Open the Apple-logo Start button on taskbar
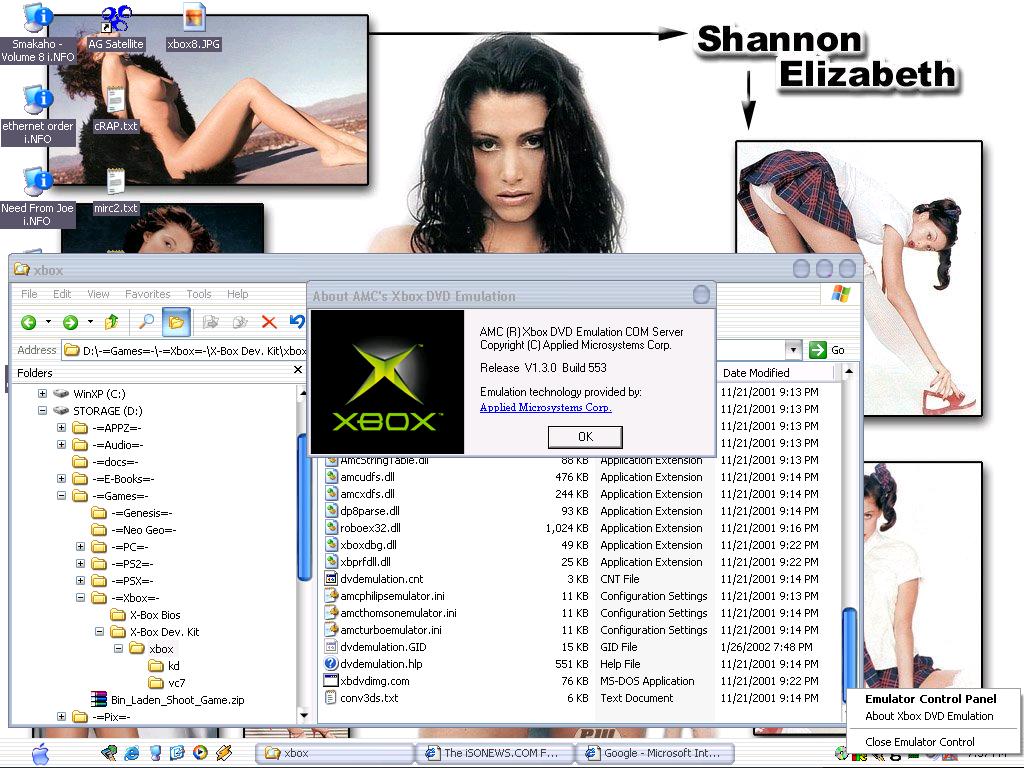Image resolution: width=1024 pixels, height=768 pixels. [x=40, y=753]
